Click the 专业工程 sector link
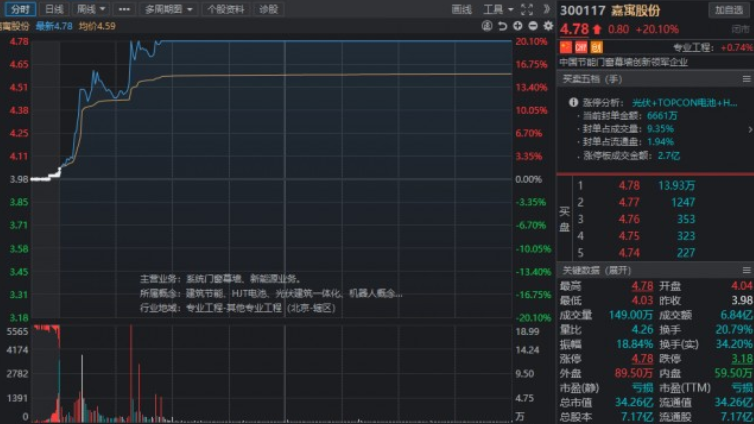Screen dimensions: 754x424 coord(692,47)
